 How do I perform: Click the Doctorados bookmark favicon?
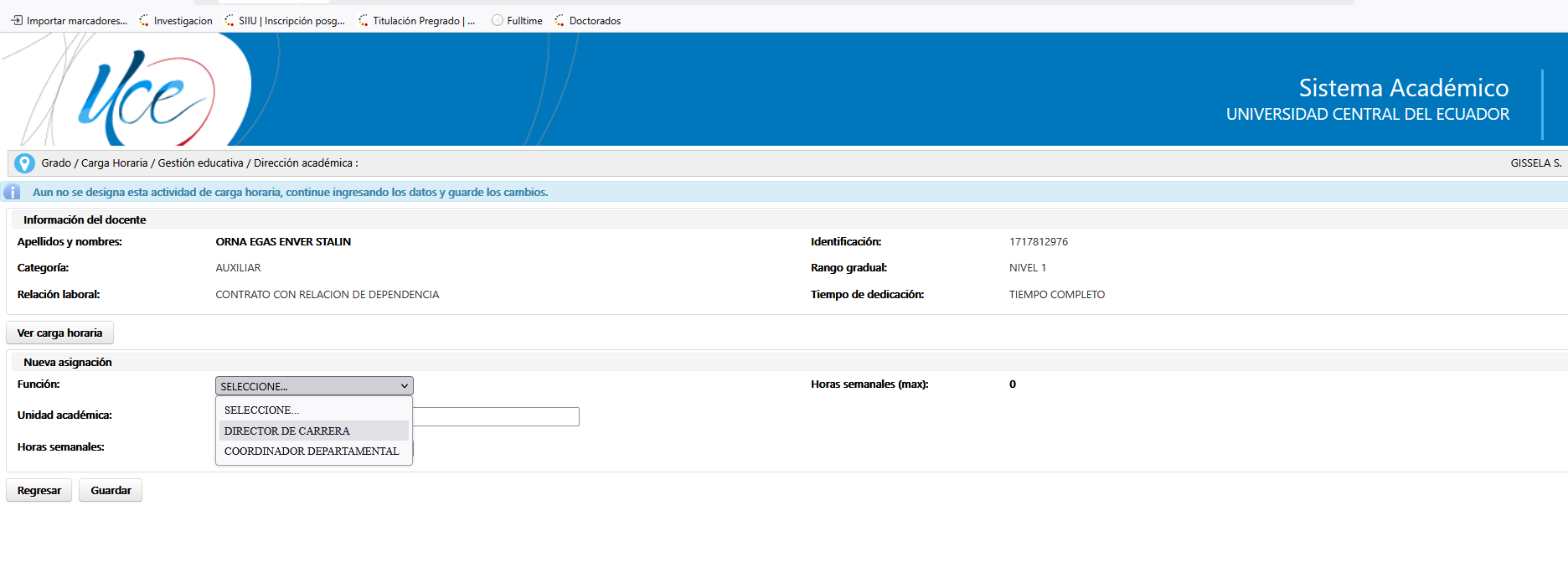click(560, 20)
